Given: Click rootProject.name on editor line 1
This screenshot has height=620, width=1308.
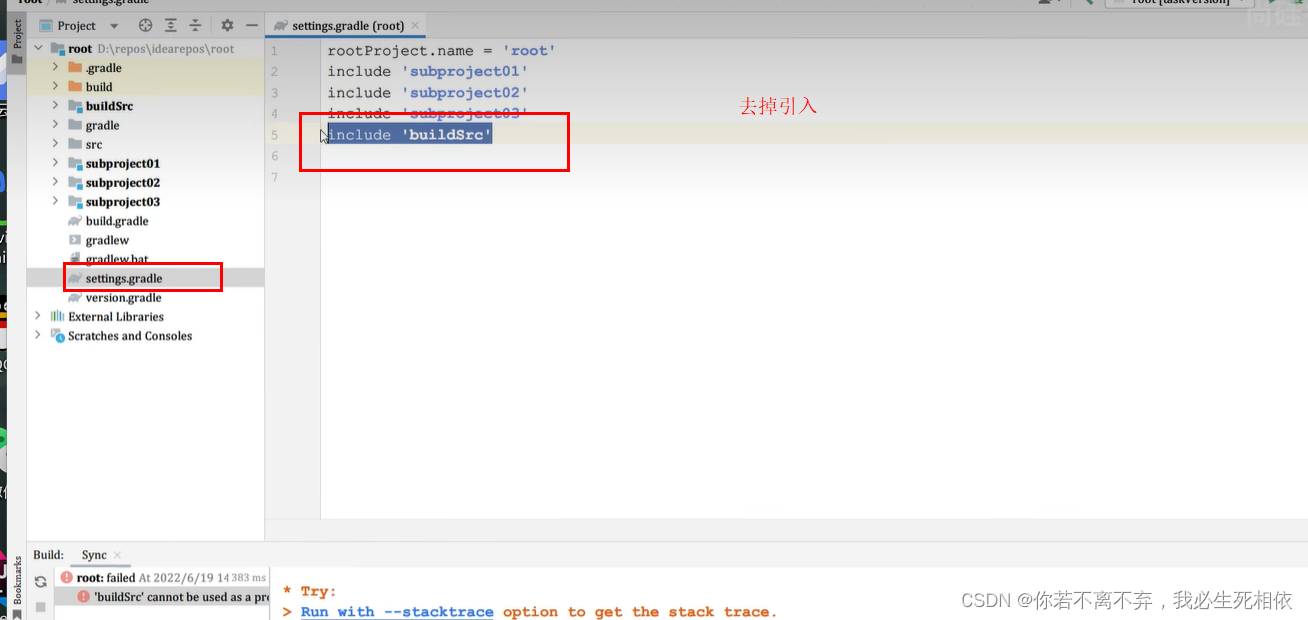Looking at the screenshot, I should (x=400, y=50).
